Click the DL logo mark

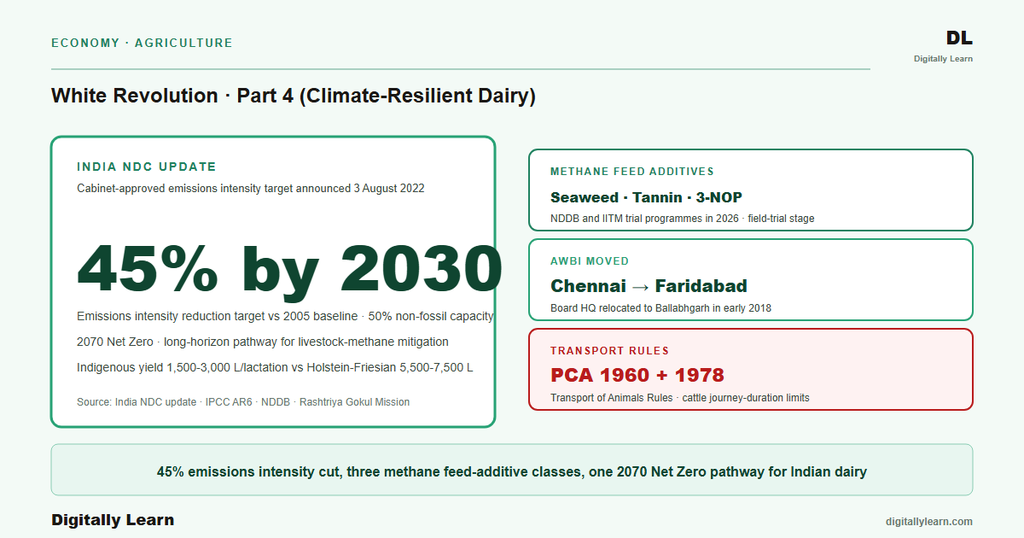click(959, 39)
